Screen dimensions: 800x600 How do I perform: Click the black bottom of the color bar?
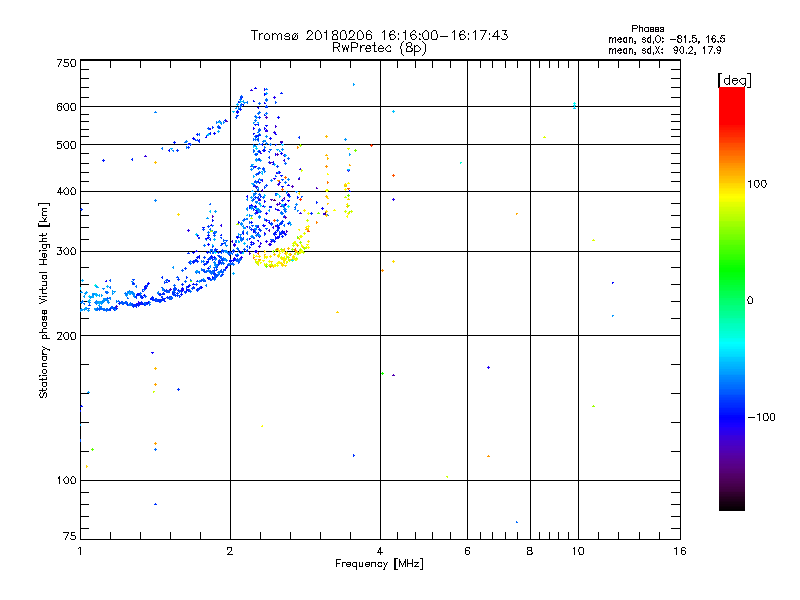click(731, 504)
